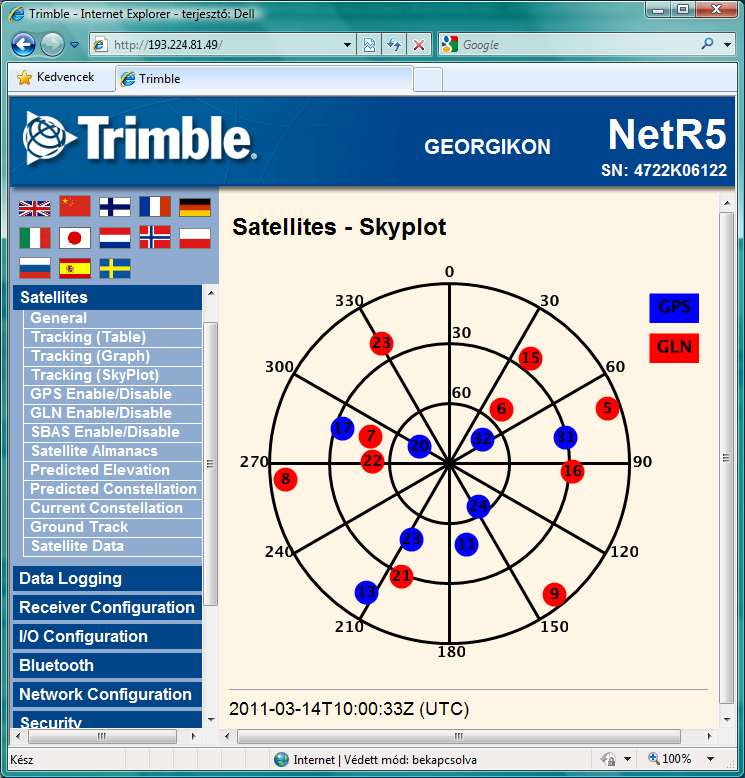This screenshot has height=778, width=745.
Task: Open Predicted Constellation page
Action: (x=113, y=489)
